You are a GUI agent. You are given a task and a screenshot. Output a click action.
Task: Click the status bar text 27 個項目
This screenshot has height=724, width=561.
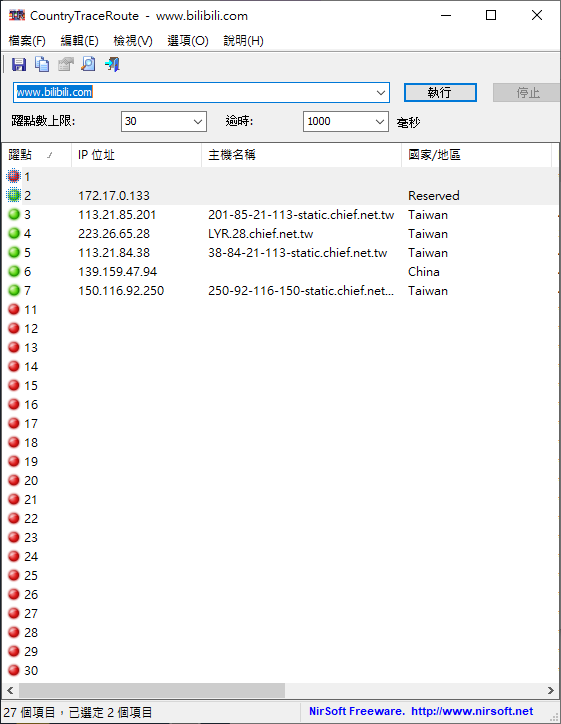[x=29, y=712]
